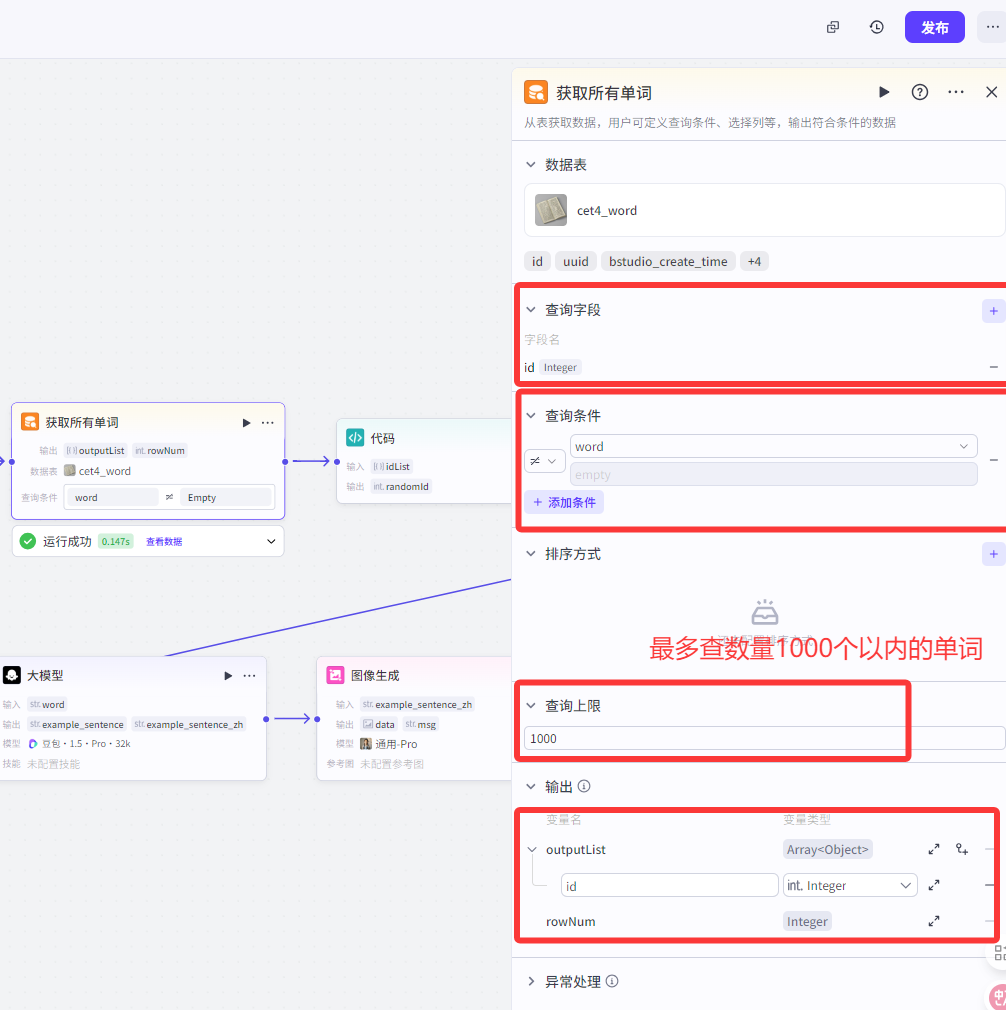1006x1010 pixels.
Task: Delete the word condition using minus icon
Action: point(994,460)
